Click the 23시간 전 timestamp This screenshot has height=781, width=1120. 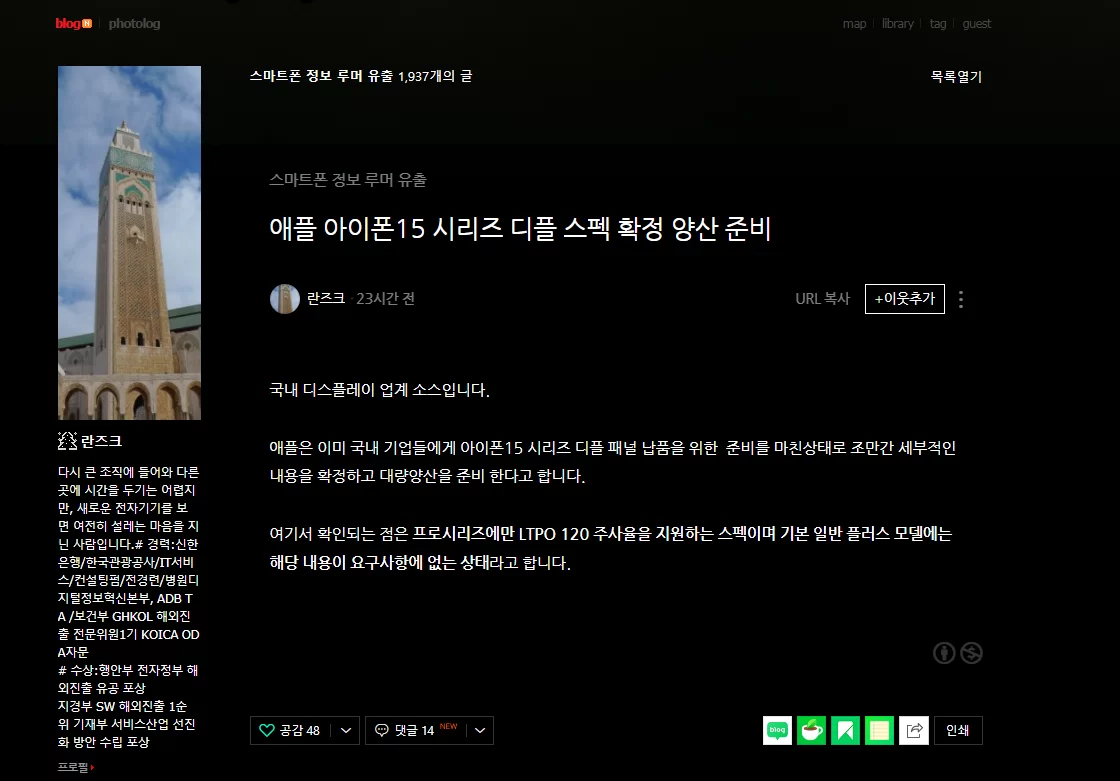tap(386, 299)
